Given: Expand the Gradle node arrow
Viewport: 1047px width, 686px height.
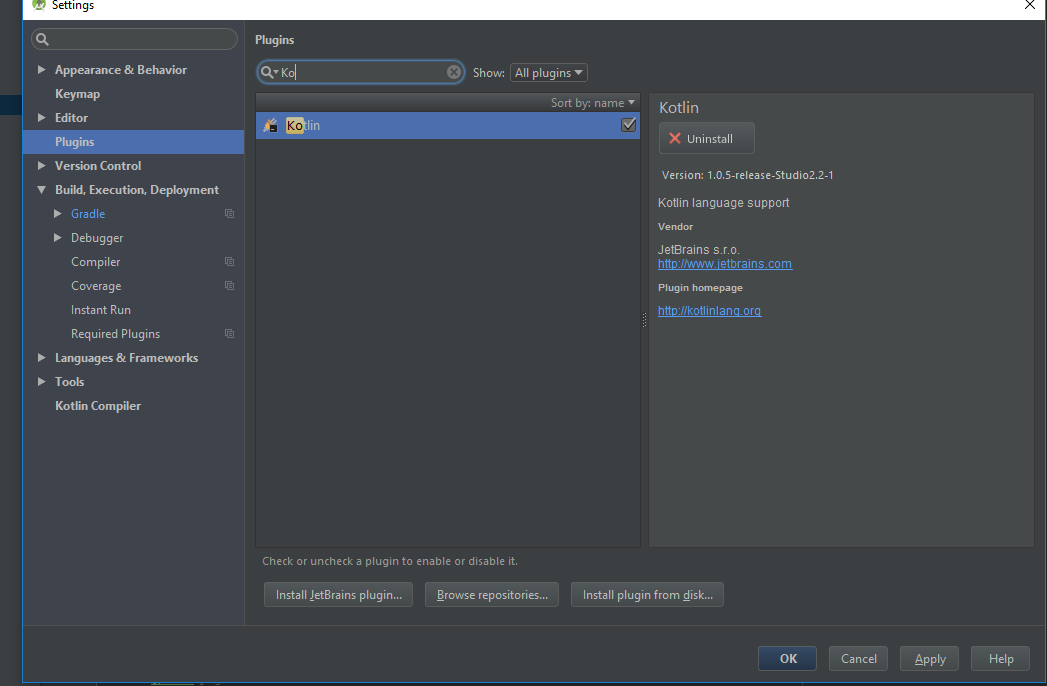Looking at the screenshot, I should [57, 214].
